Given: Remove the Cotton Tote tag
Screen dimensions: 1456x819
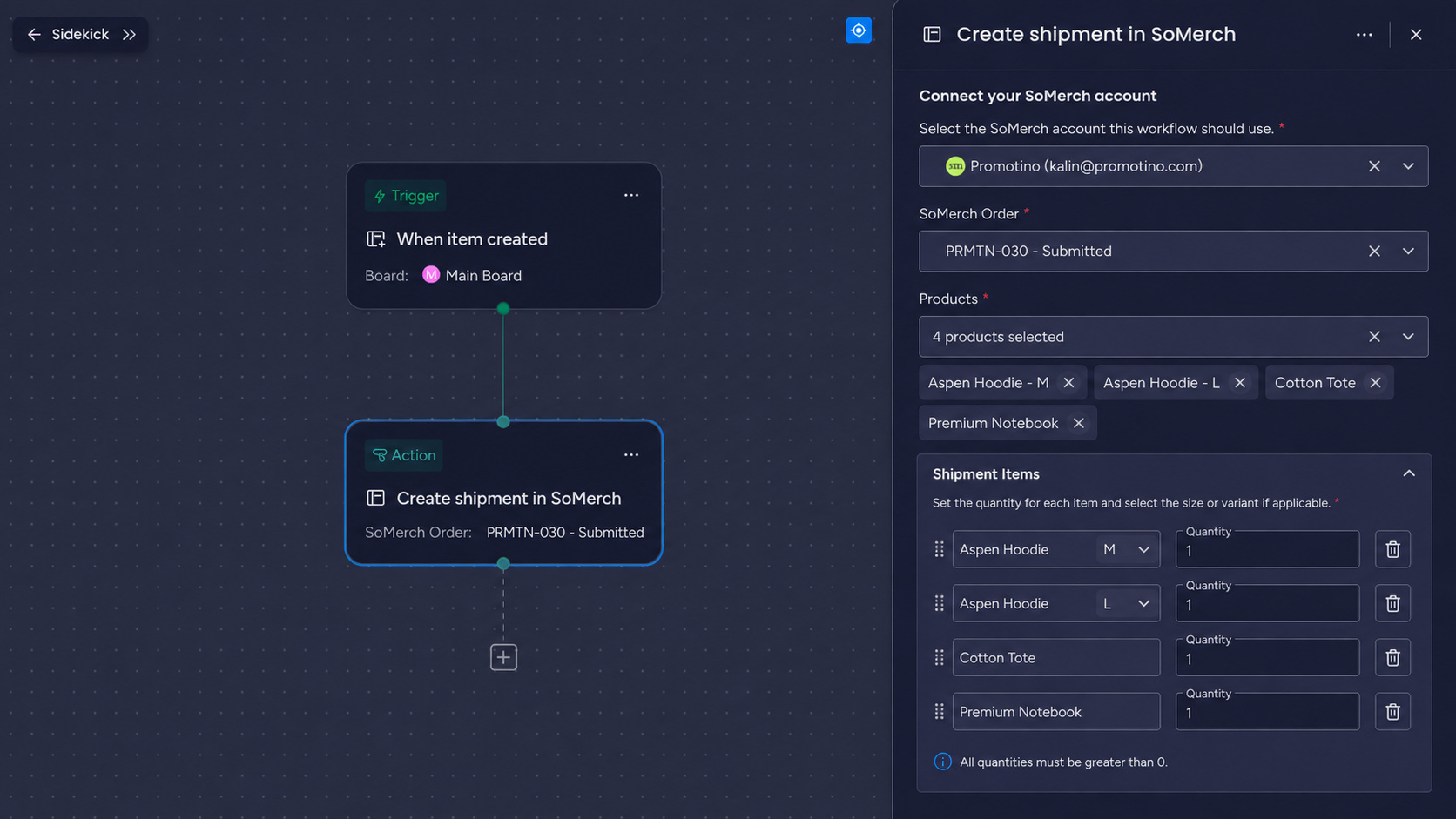Looking at the screenshot, I should pyautogui.click(x=1375, y=383).
